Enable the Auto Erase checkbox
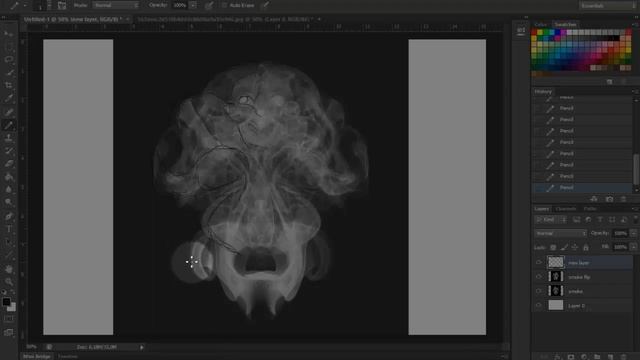640x360 pixels. tap(224, 5)
